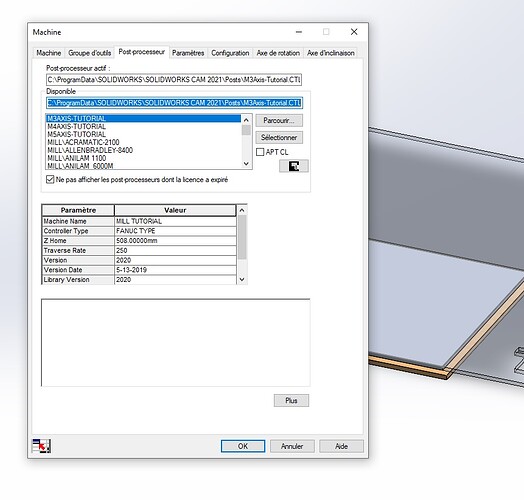Click the Disponible path field
The width and height of the screenshot is (524, 500).
(x=174, y=103)
